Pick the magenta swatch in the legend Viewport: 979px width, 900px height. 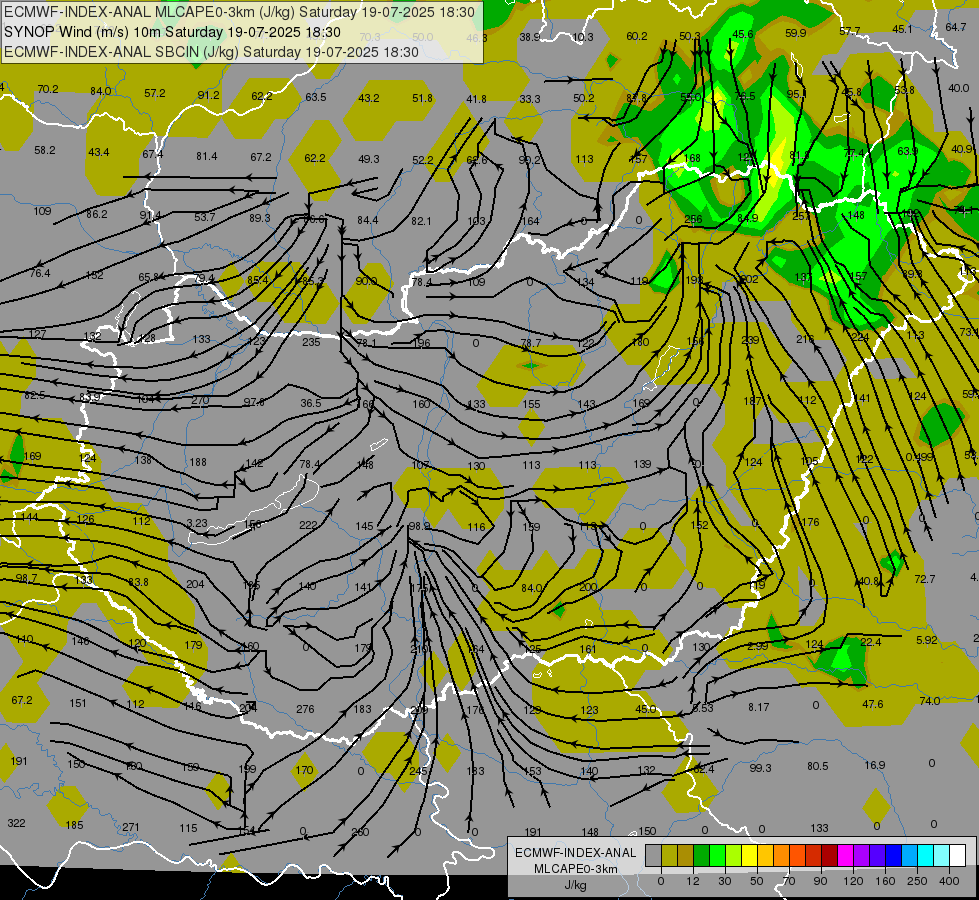tap(845, 855)
